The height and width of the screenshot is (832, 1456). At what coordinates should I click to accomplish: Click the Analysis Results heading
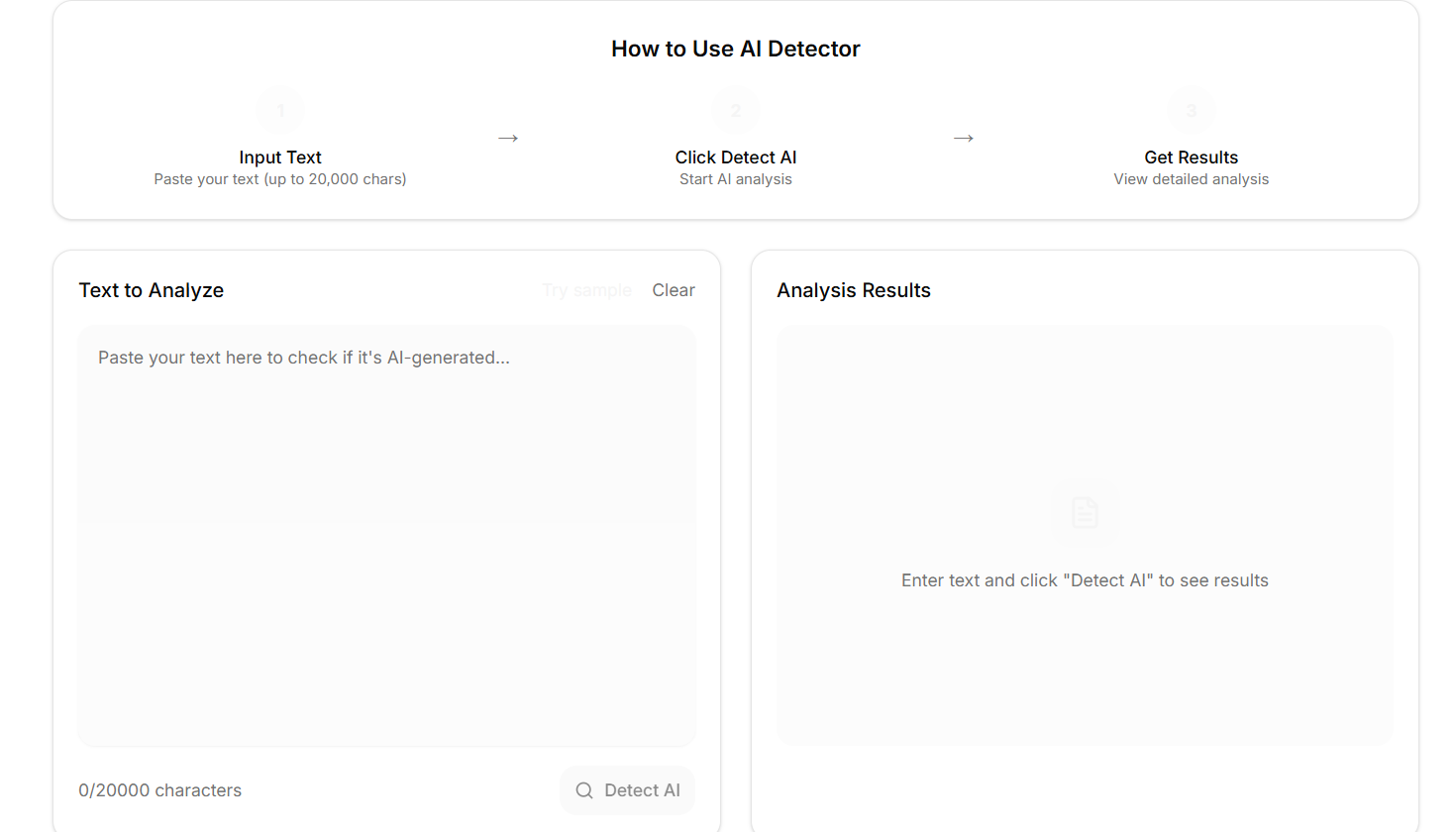point(854,290)
